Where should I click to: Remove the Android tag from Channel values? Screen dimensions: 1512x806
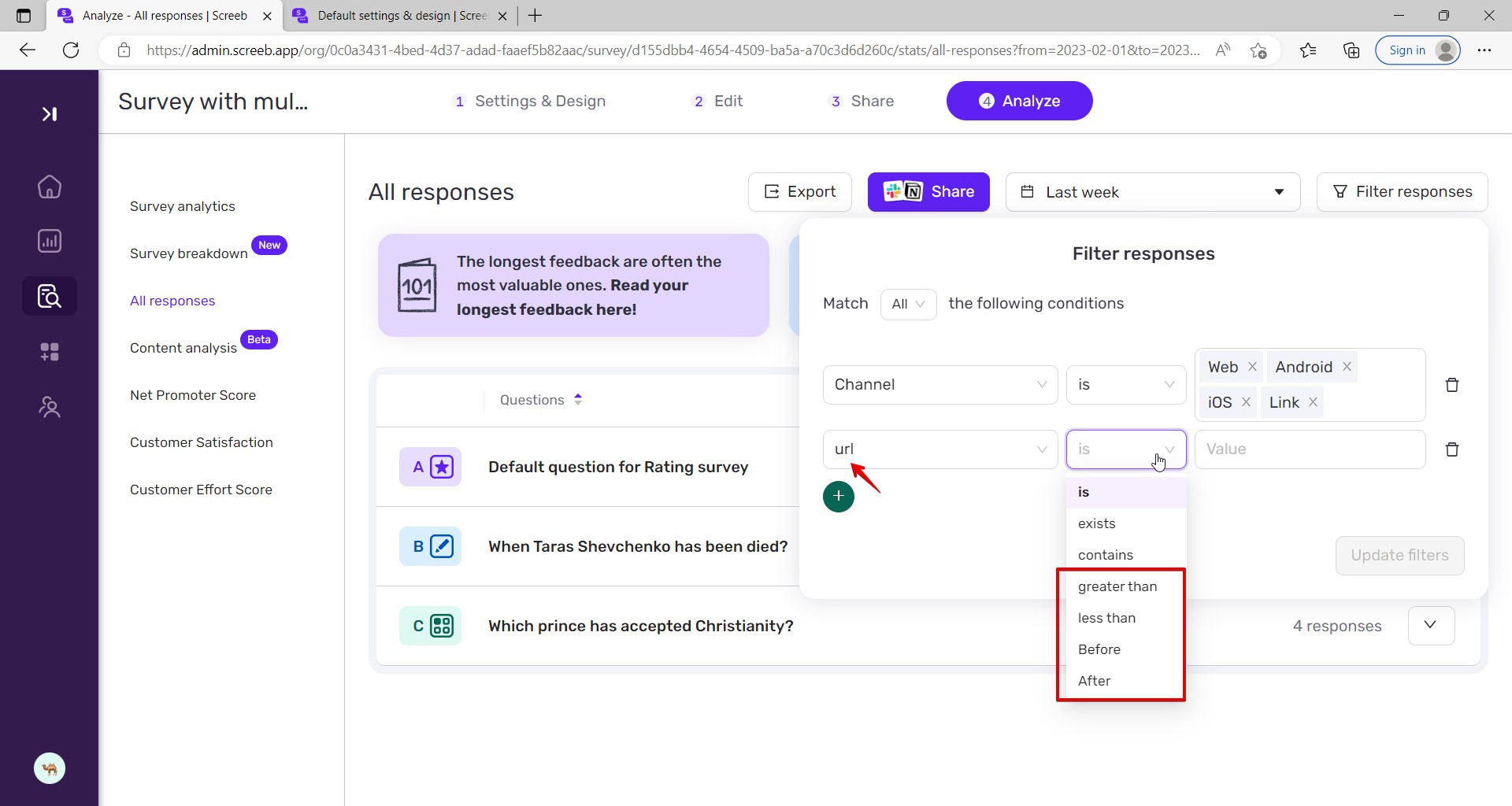coord(1347,367)
